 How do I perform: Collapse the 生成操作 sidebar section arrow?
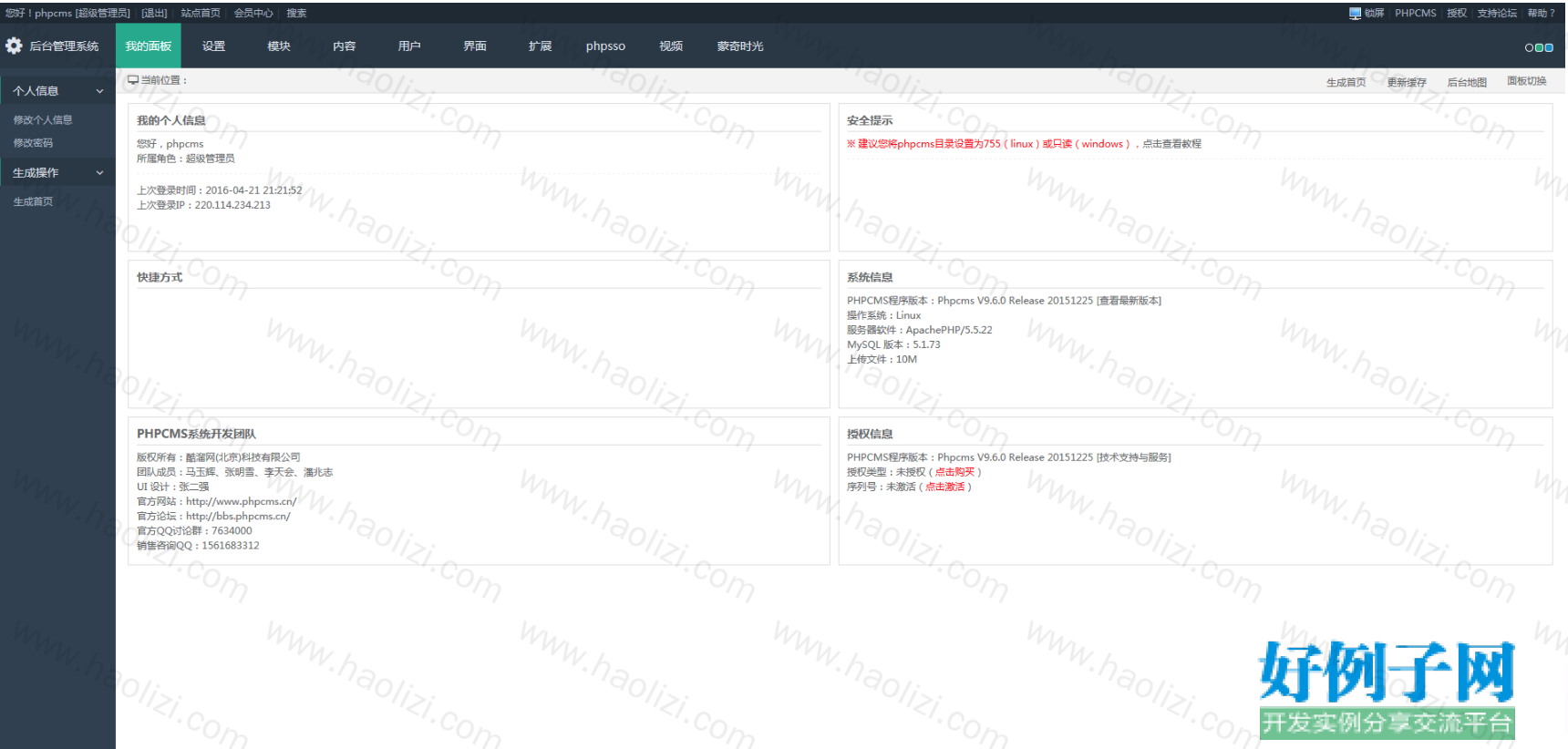[99, 173]
